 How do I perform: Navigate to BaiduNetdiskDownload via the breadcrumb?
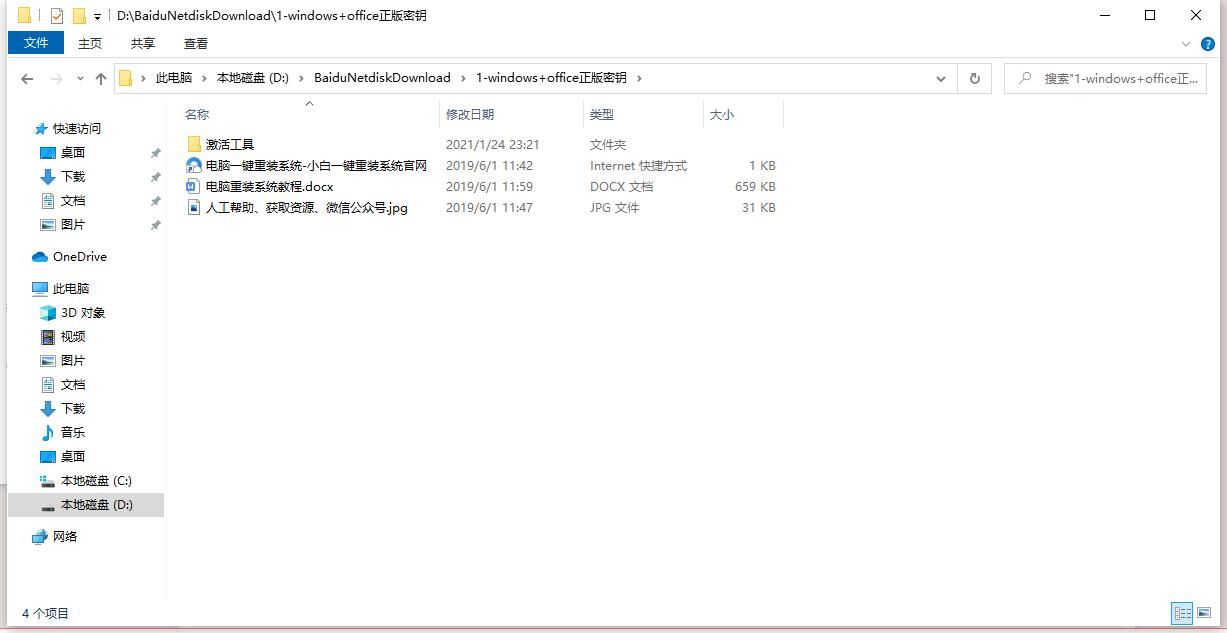pyautogui.click(x=382, y=77)
